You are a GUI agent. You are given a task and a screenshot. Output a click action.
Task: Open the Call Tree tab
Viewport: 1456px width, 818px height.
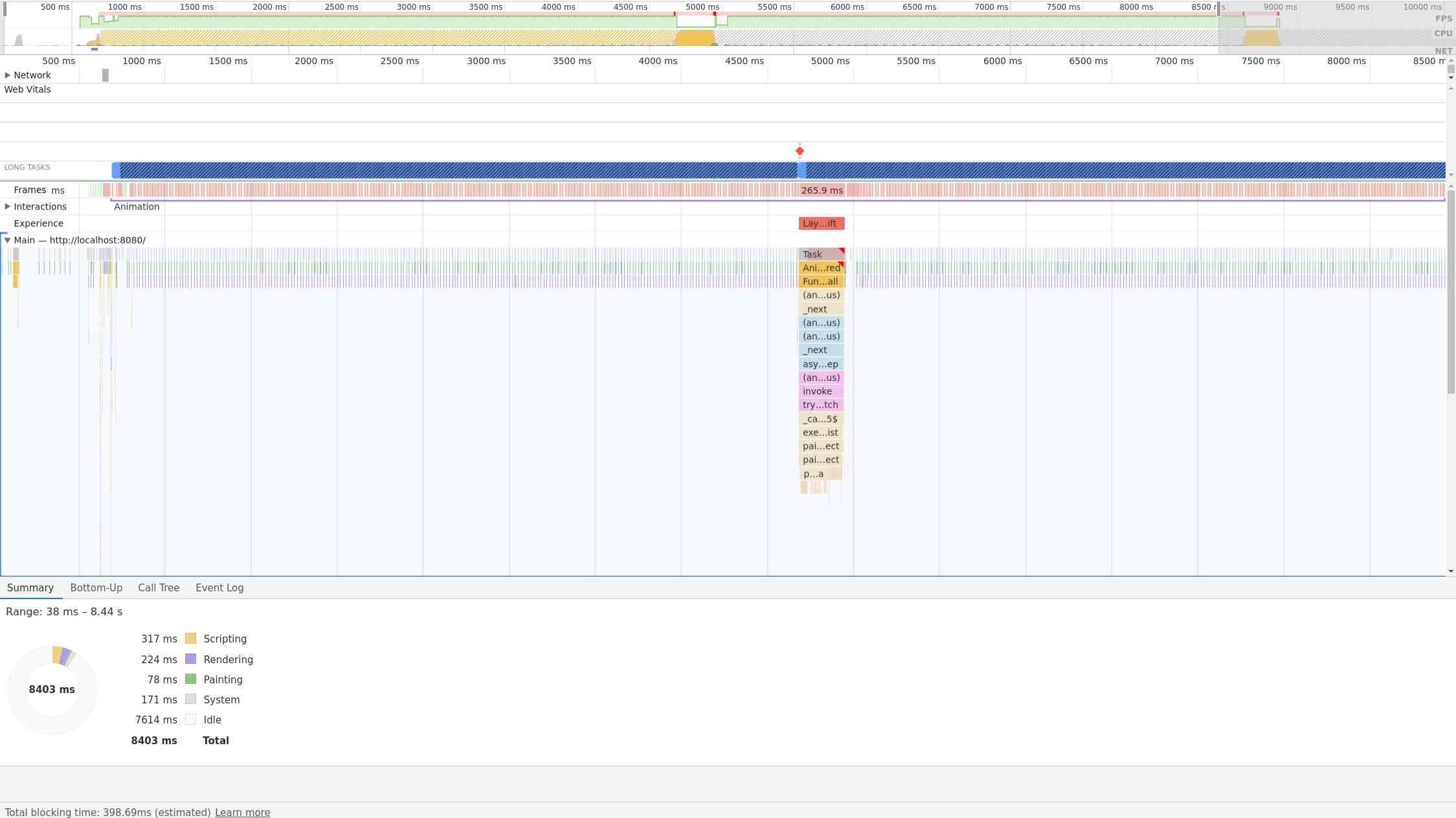tap(159, 587)
